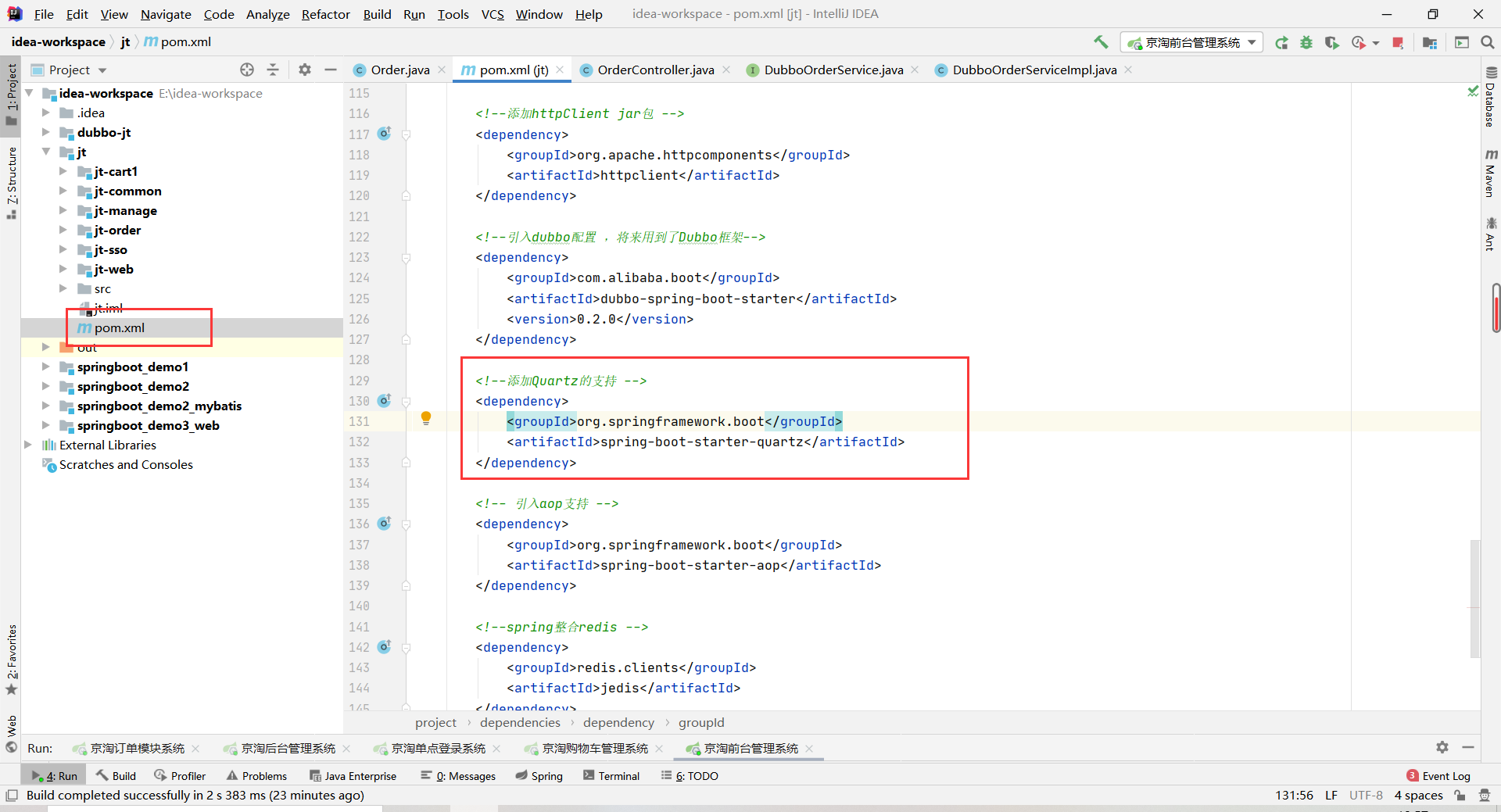The height and width of the screenshot is (812, 1501).
Task: Open the Profiler tool window button
Action: (180, 776)
